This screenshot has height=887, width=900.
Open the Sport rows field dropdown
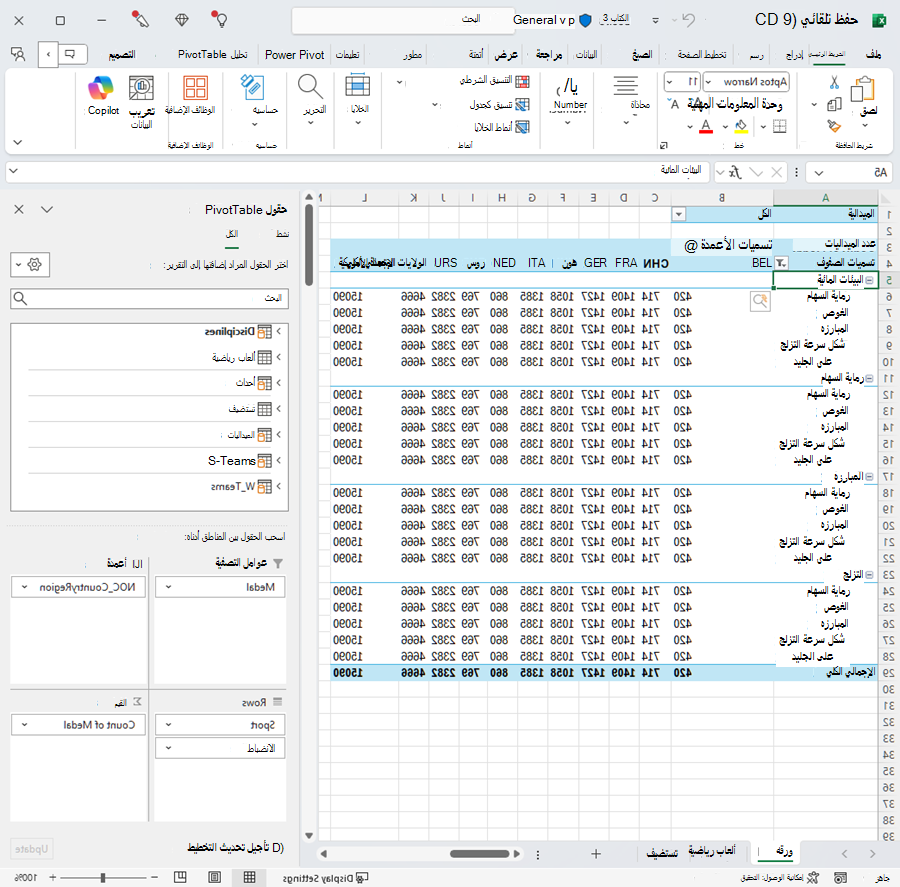click(168, 725)
